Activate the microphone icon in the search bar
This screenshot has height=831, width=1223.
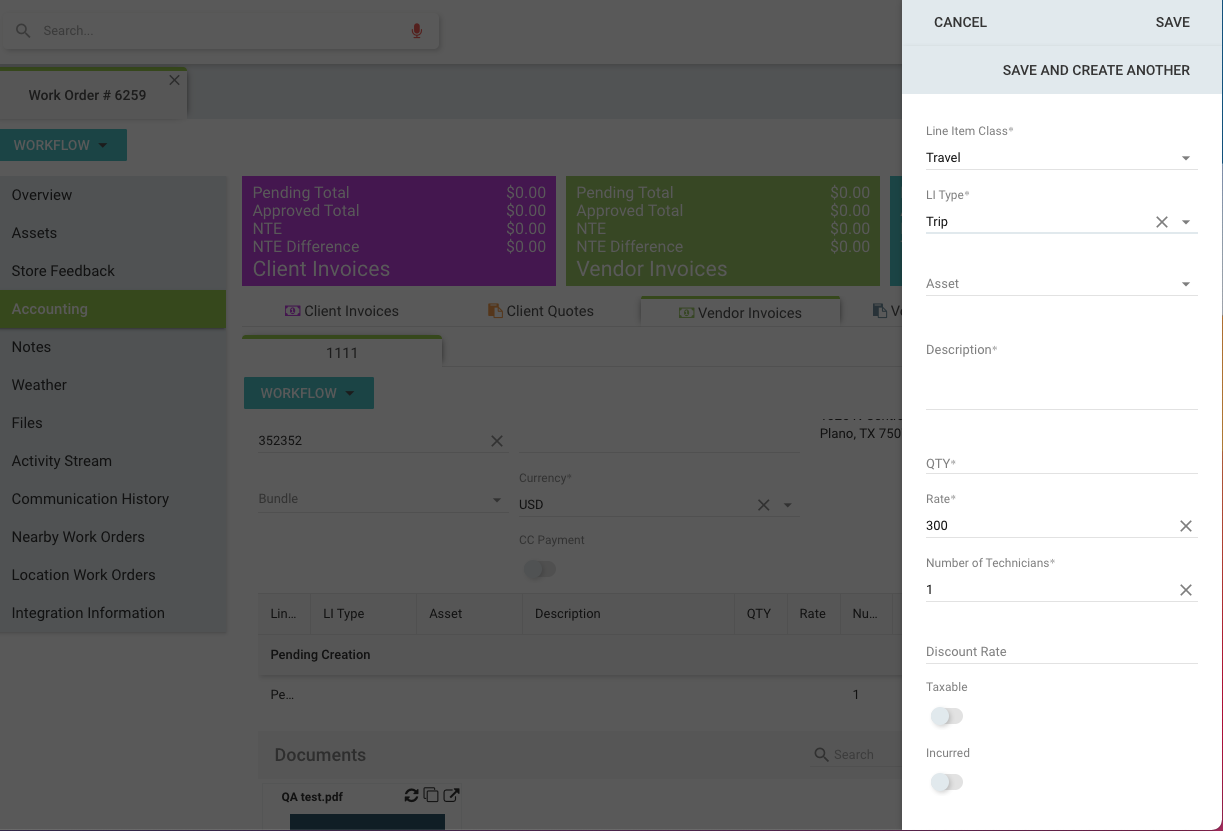point(417,31)
